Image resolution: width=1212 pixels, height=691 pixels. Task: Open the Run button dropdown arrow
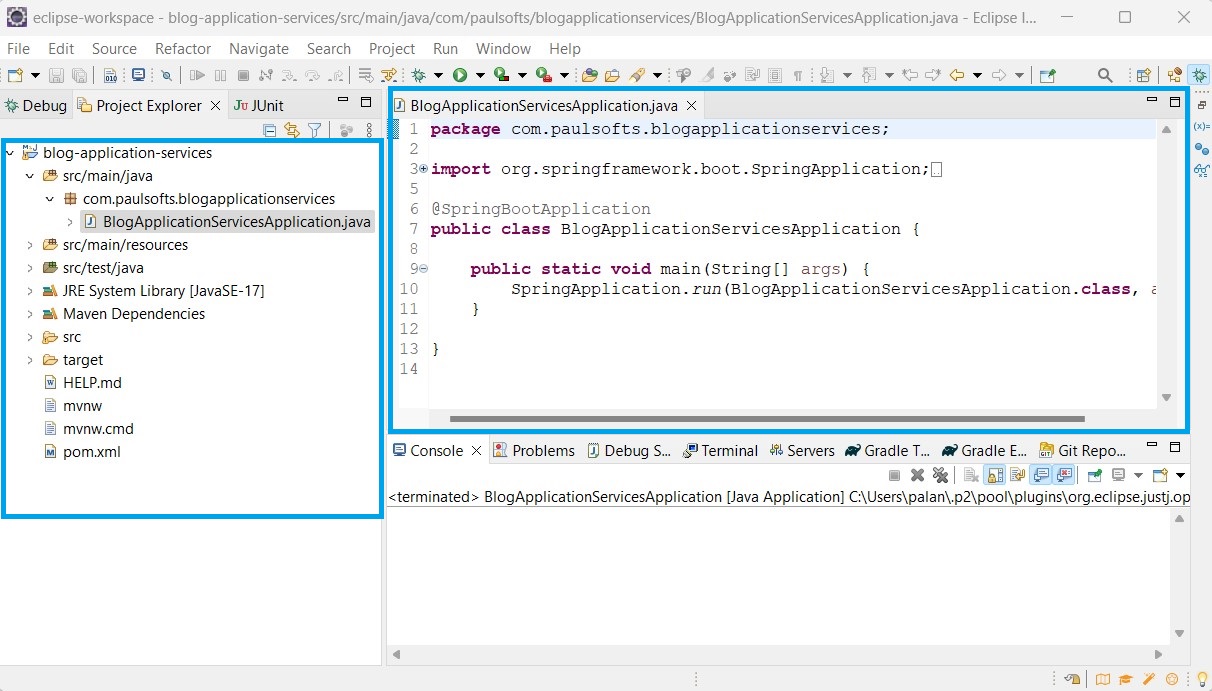(483, 75)
